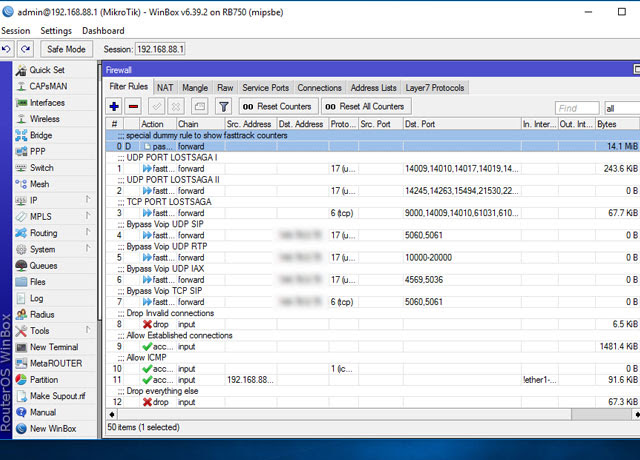This screenshot has height=460, width=640.
Task: Click the undo arrow button
Action: pyautogui.click(x=7, y=49)
